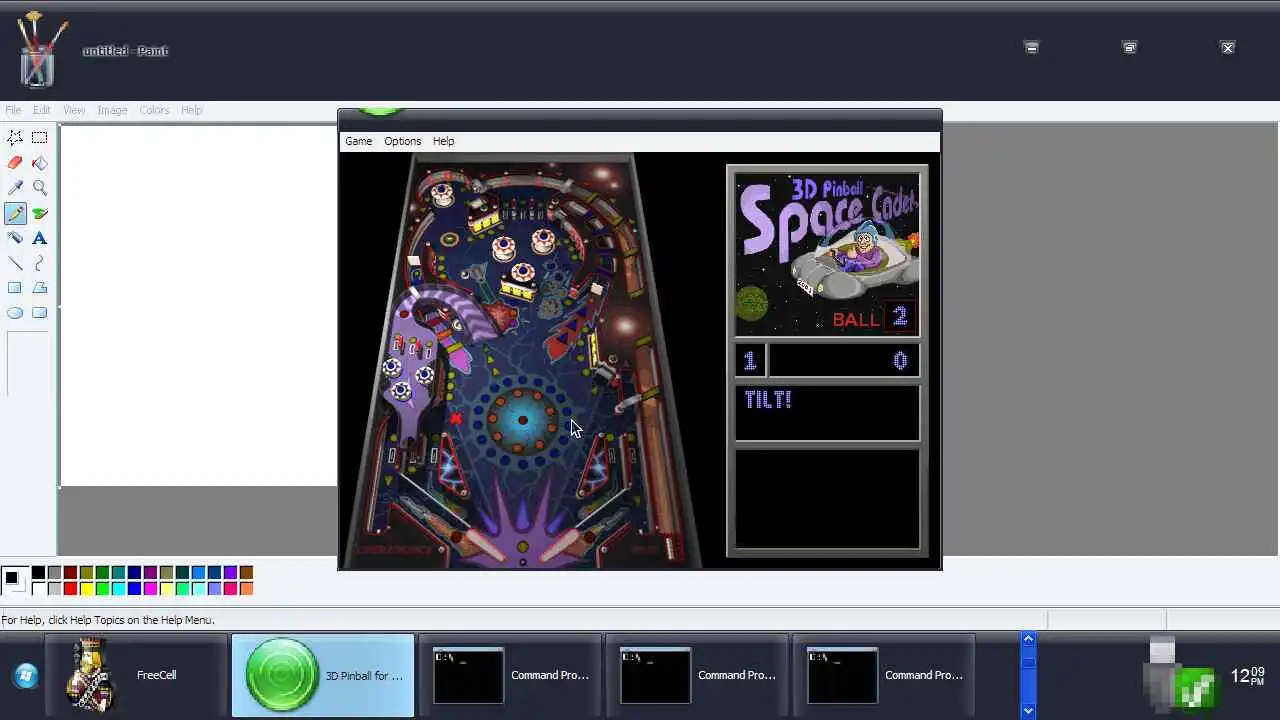Open the Windows Start orb
The width and height of the screenshot is (1280, 720).
26,676
